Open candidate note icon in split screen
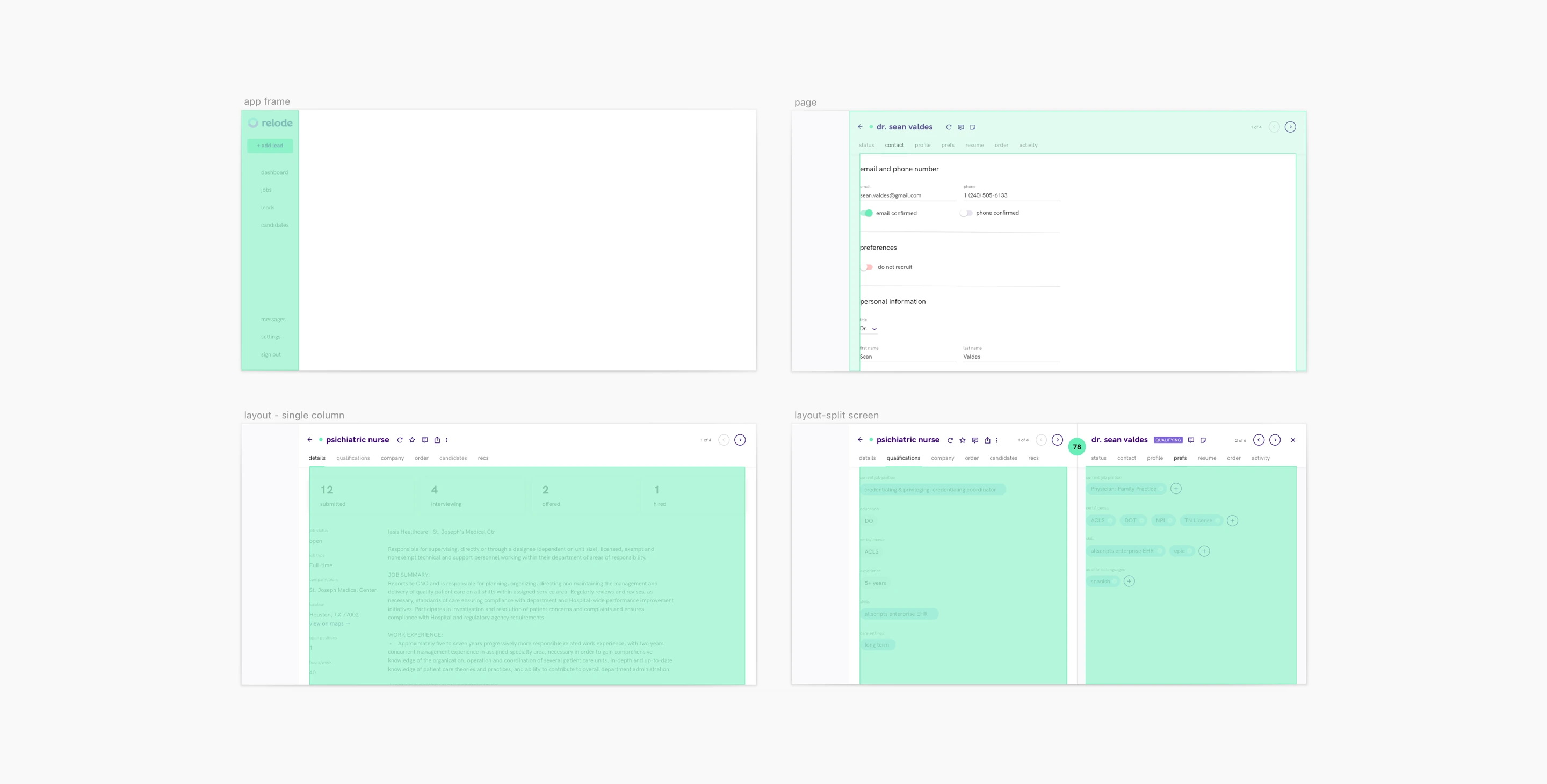This screenshot has width=1547, height=784. pos(1203,440)
